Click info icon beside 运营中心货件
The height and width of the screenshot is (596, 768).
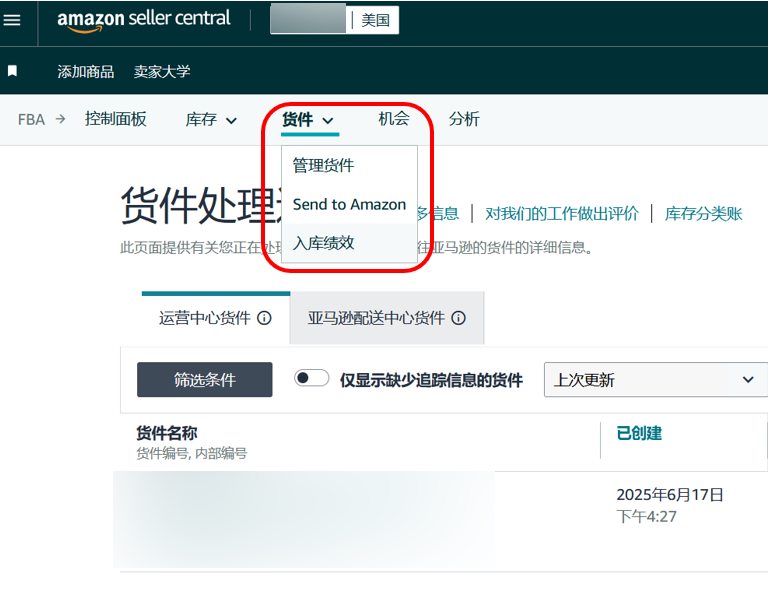[x=264, y=318]
